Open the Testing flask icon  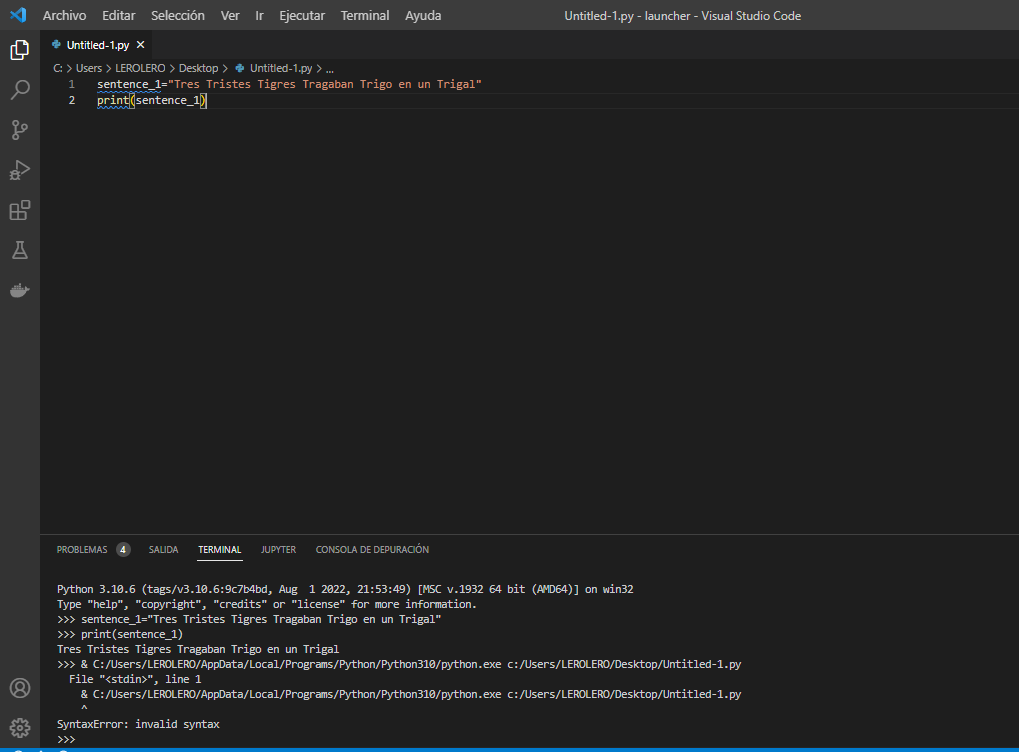point(20,250)
